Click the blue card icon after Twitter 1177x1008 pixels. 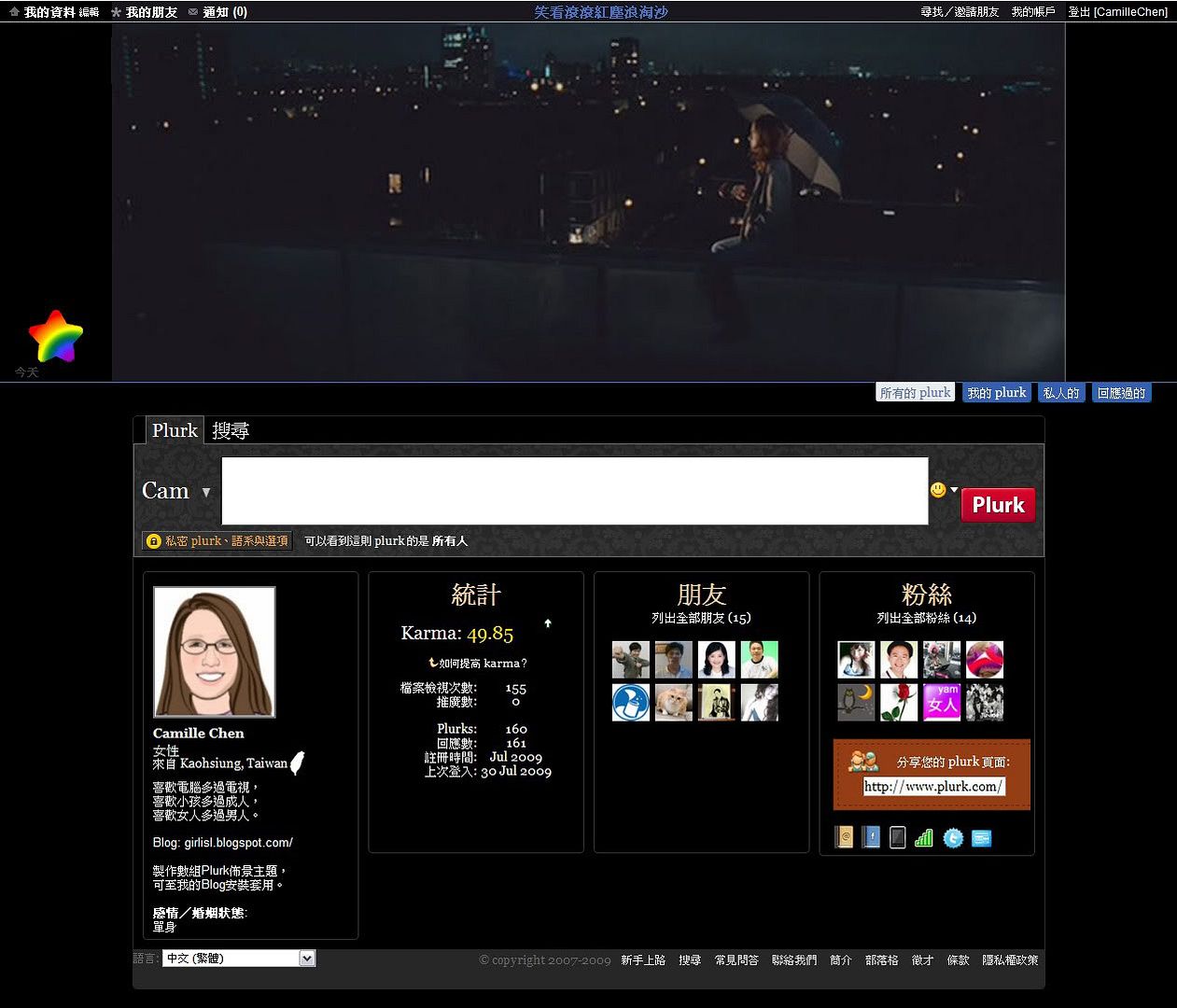pos(981,837)
